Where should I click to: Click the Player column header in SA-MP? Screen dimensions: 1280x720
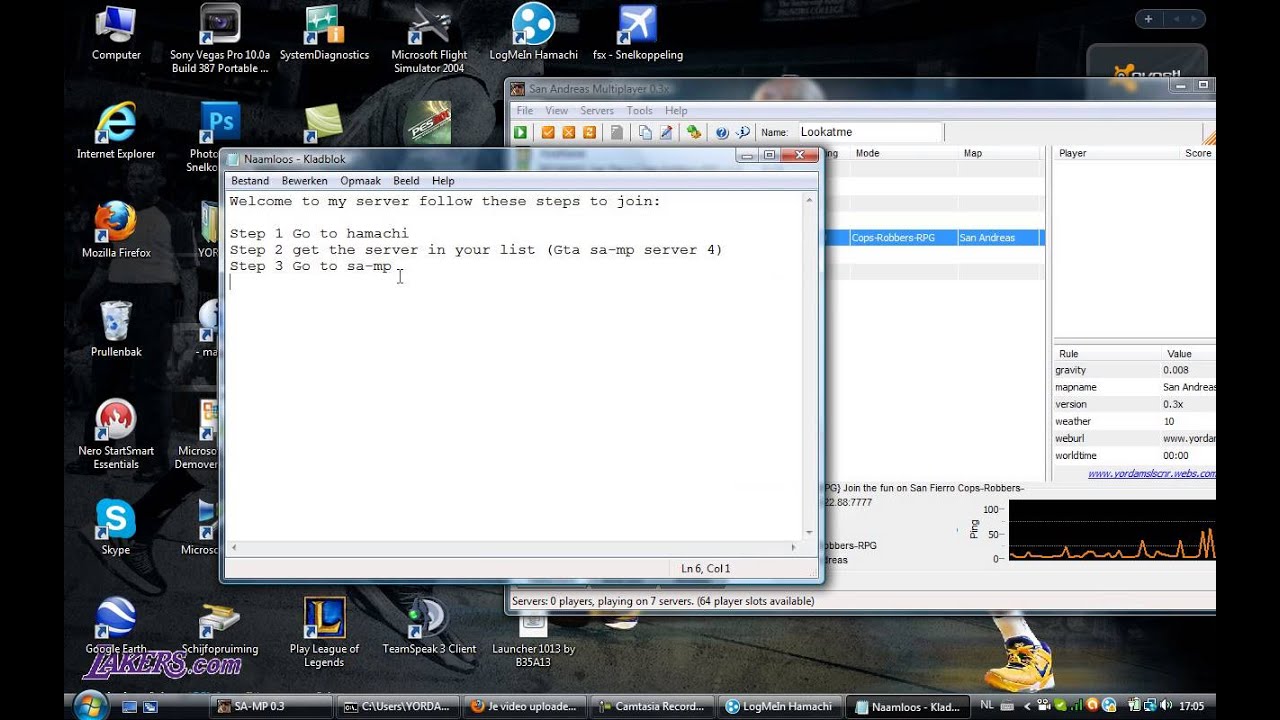(x=1116, y=153)
